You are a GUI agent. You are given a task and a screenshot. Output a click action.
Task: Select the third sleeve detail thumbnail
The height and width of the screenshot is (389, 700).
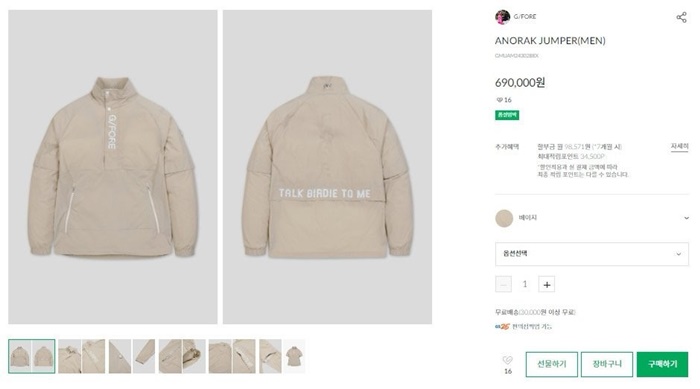pyautogui.click(x=132, y=356)
